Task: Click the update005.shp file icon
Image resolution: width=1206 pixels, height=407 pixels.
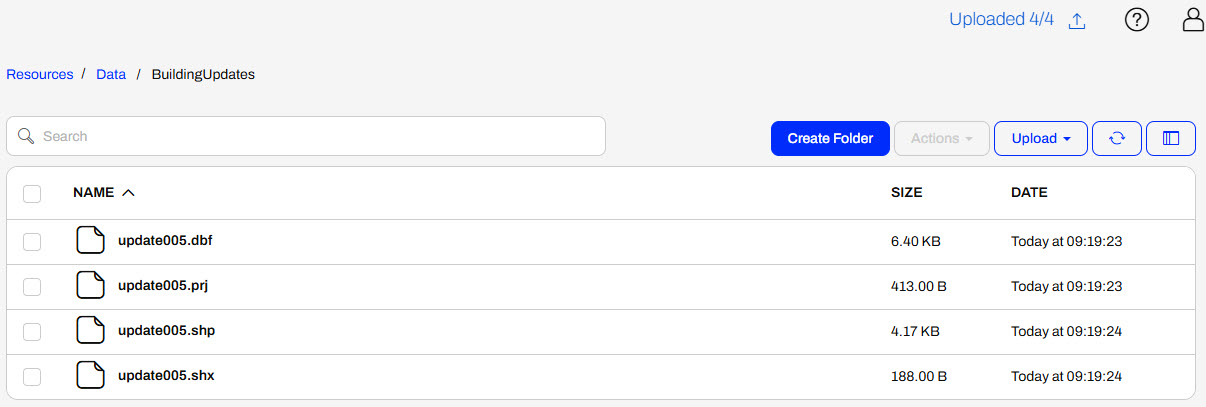Action: [x=91, y=331]
